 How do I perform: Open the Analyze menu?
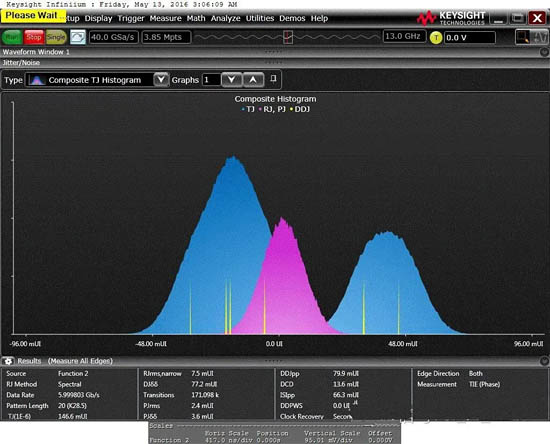225,18
